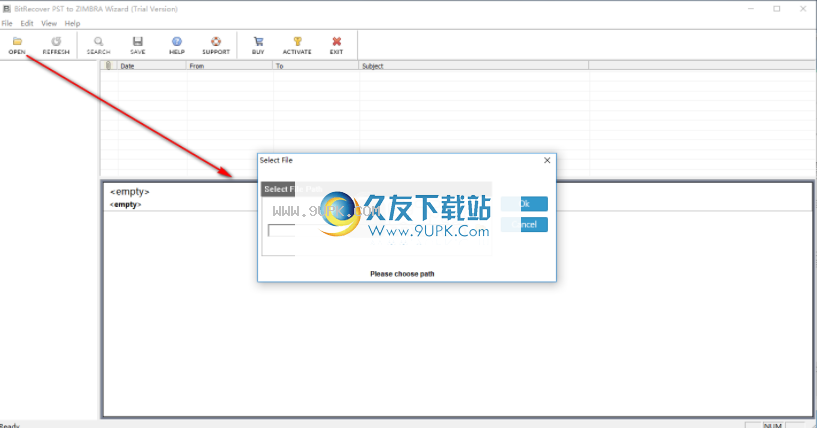Open the Edit menu
The width and height of the screenshot is (817, 428).
click(x=27, y=23)
